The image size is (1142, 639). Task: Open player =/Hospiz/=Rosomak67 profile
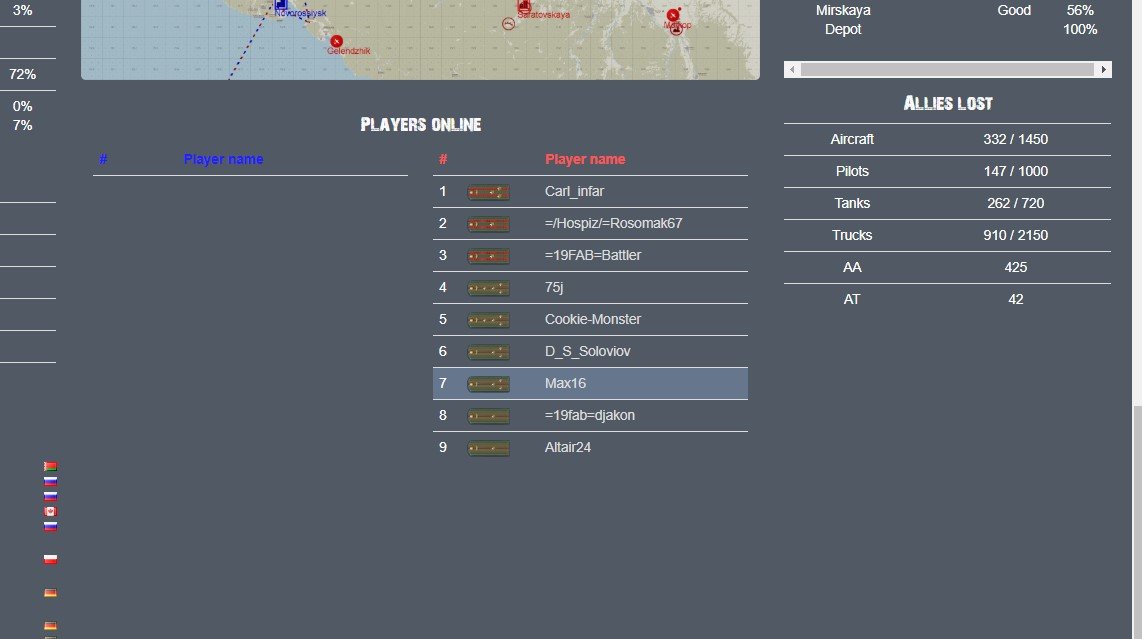click(x=613, y=224)
